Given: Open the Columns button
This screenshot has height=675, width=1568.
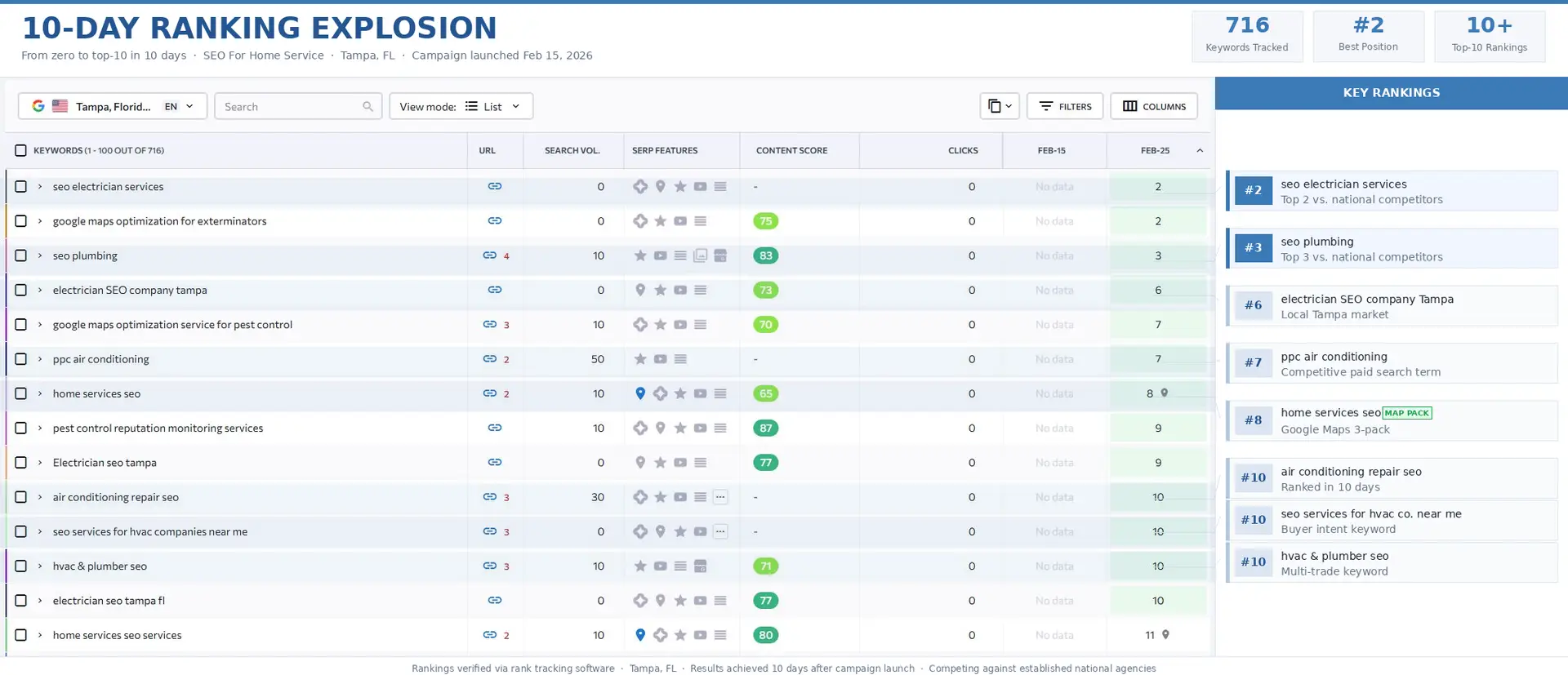Looking at the screenshot, I should click(x=1153, y=106).
